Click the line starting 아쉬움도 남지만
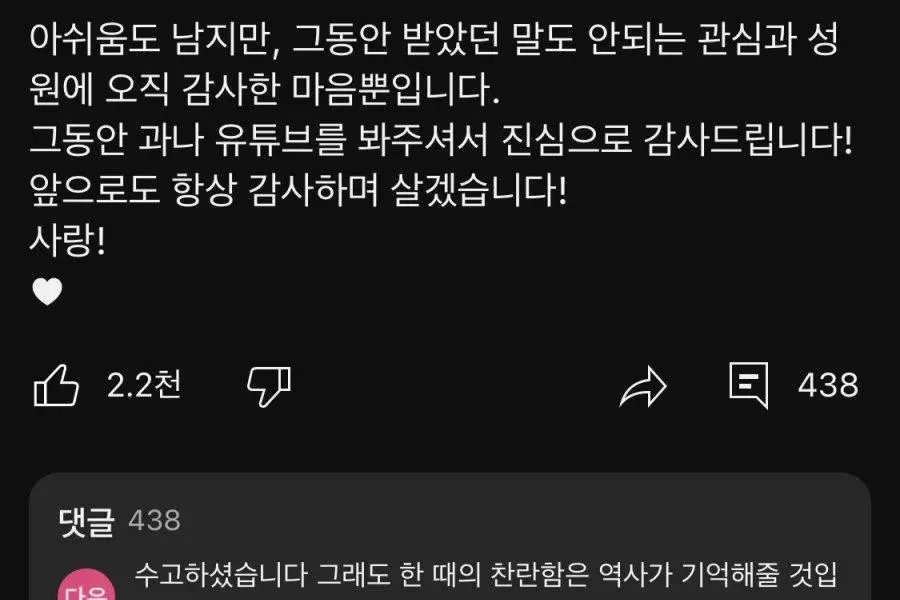 tap(435, 39)
